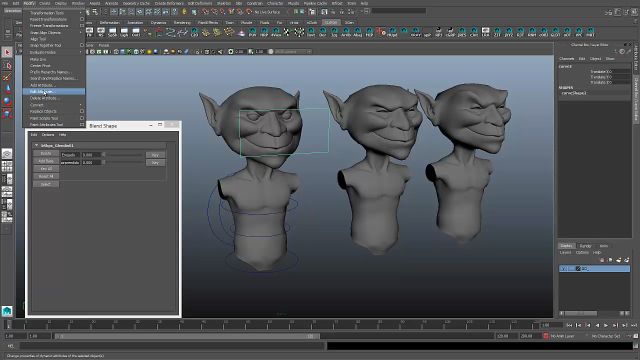Open option box for Paint Scripts Tool
The image size is (640, 360).
[82, 118]
